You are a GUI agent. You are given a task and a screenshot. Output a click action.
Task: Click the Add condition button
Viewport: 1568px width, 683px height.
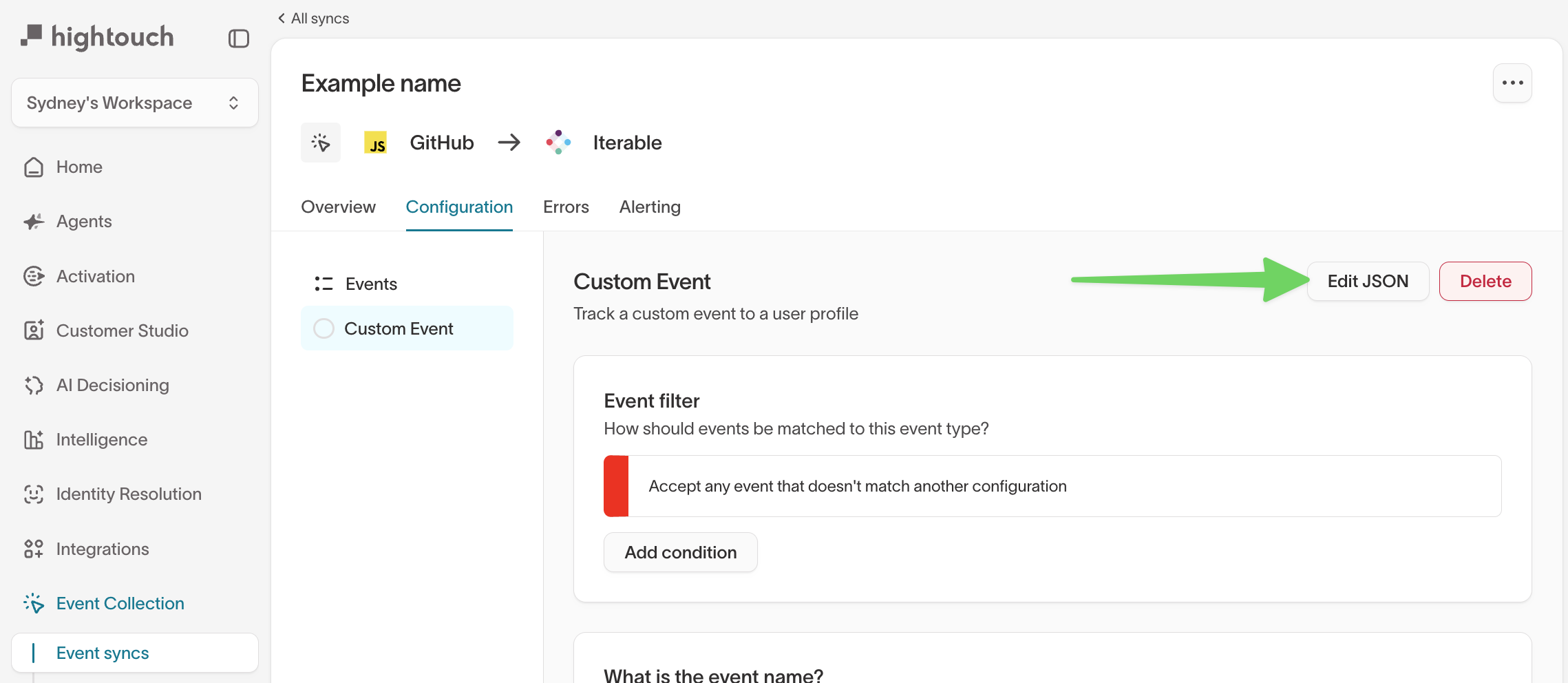[x=680, y=552]
